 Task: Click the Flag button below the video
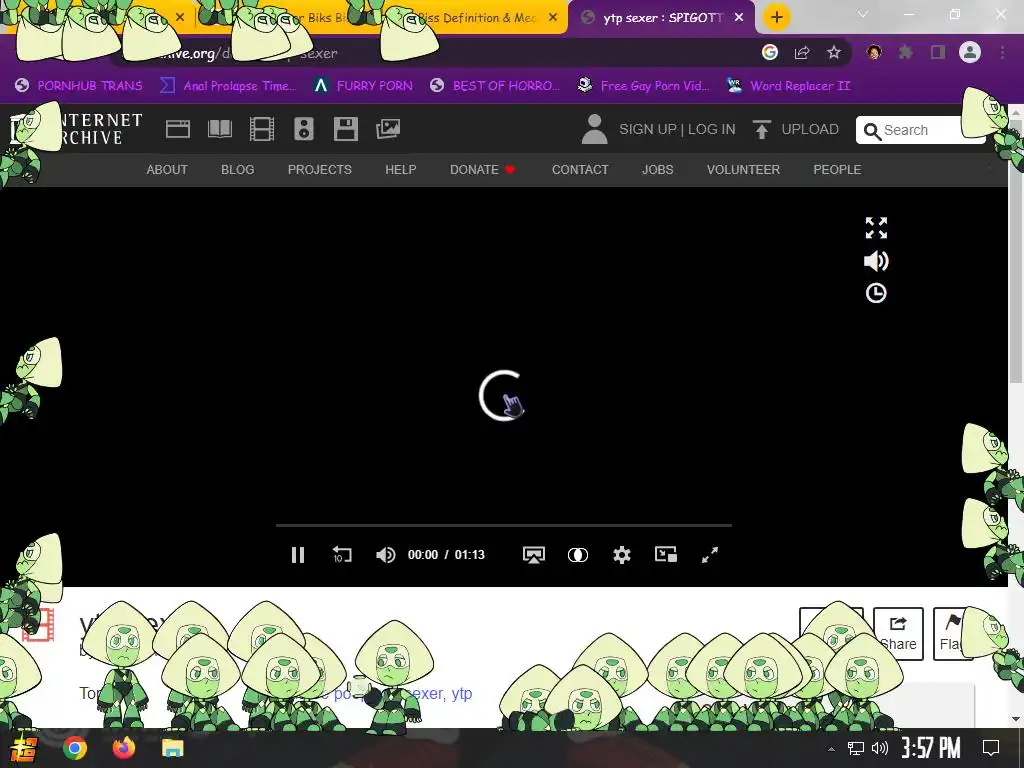click(x=953, y=633)
